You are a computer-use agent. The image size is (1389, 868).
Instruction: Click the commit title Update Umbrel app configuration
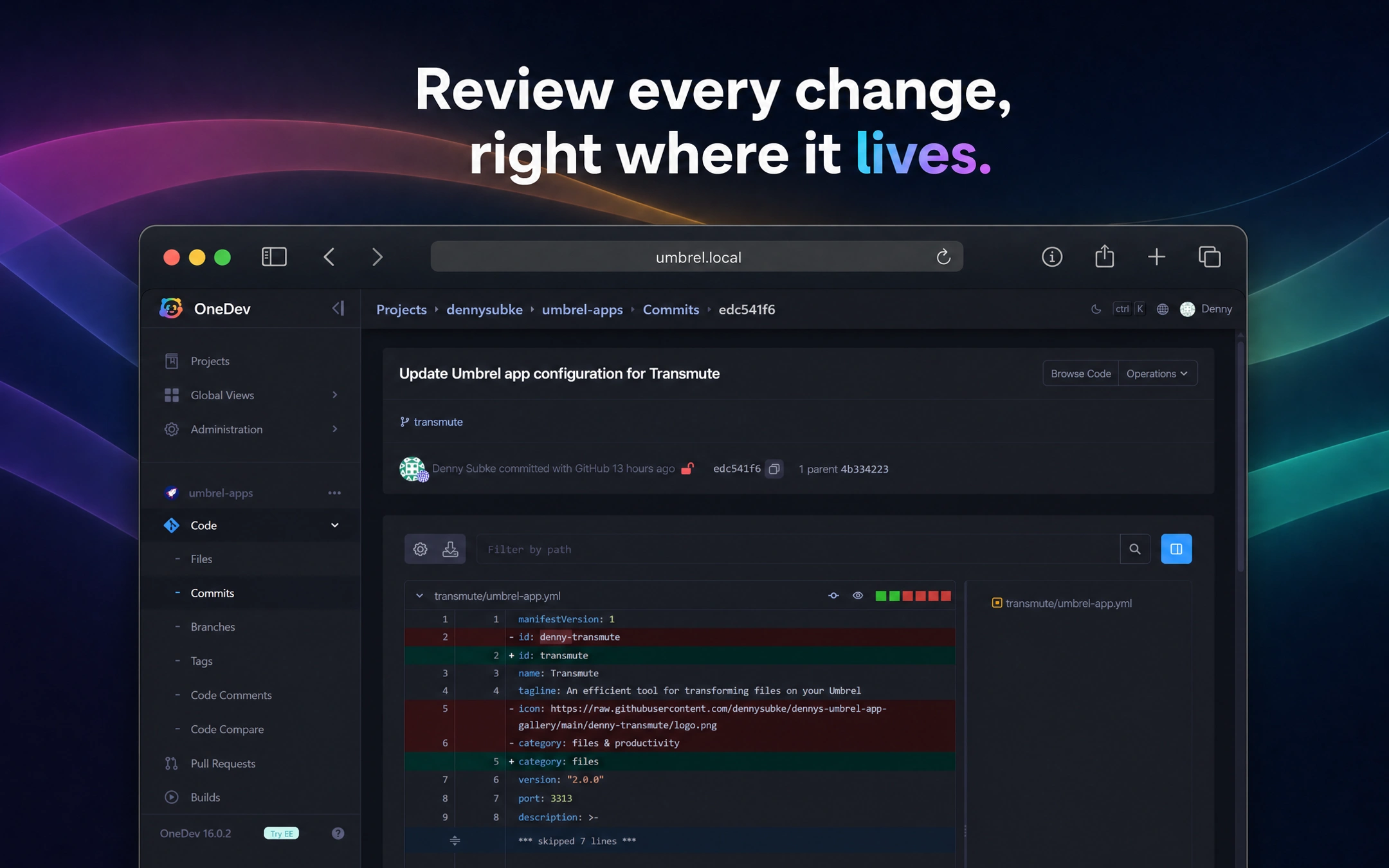[559, 374]
